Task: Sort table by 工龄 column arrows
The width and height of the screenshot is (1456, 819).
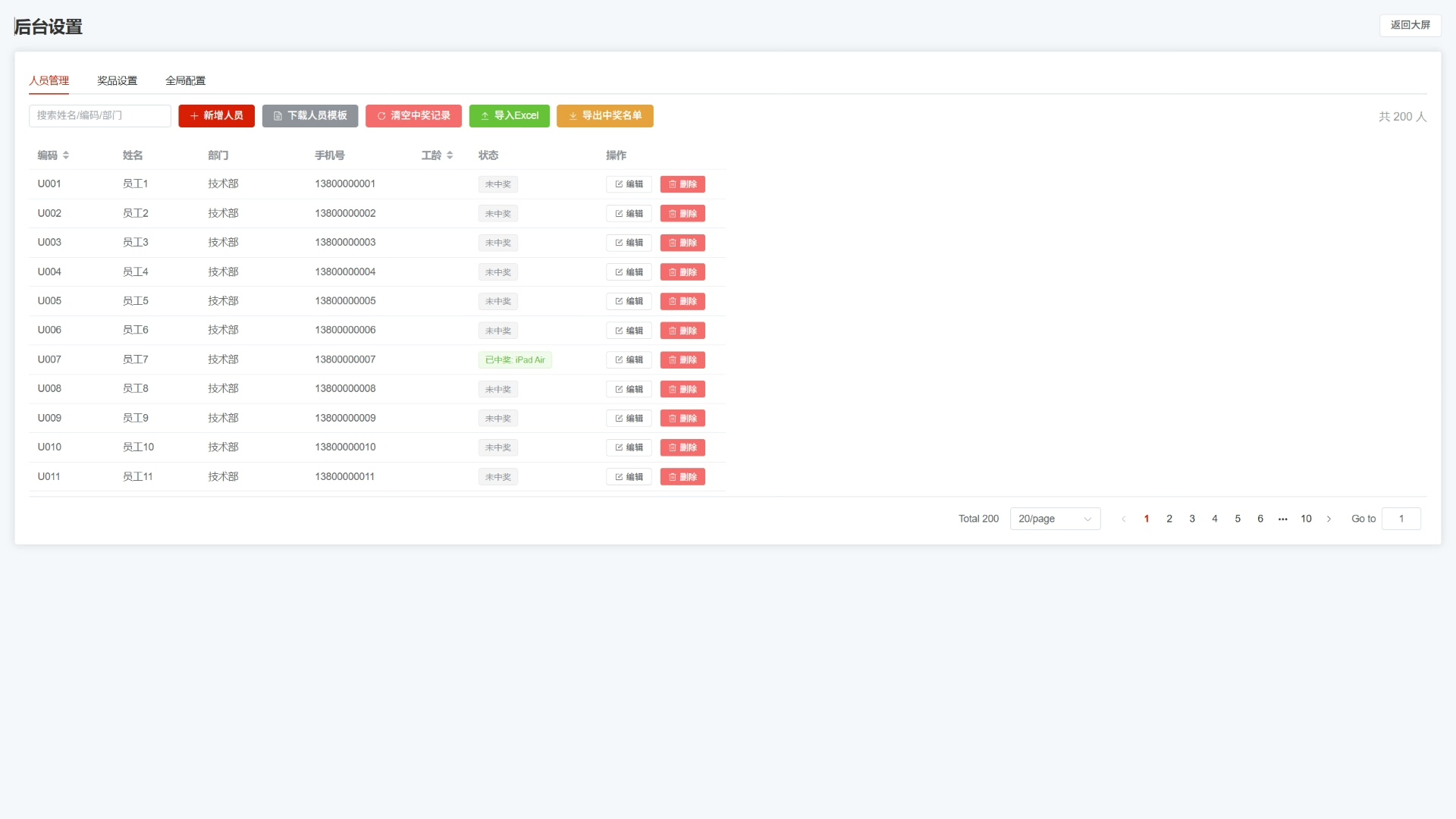Action: click(x=450, y=155)
